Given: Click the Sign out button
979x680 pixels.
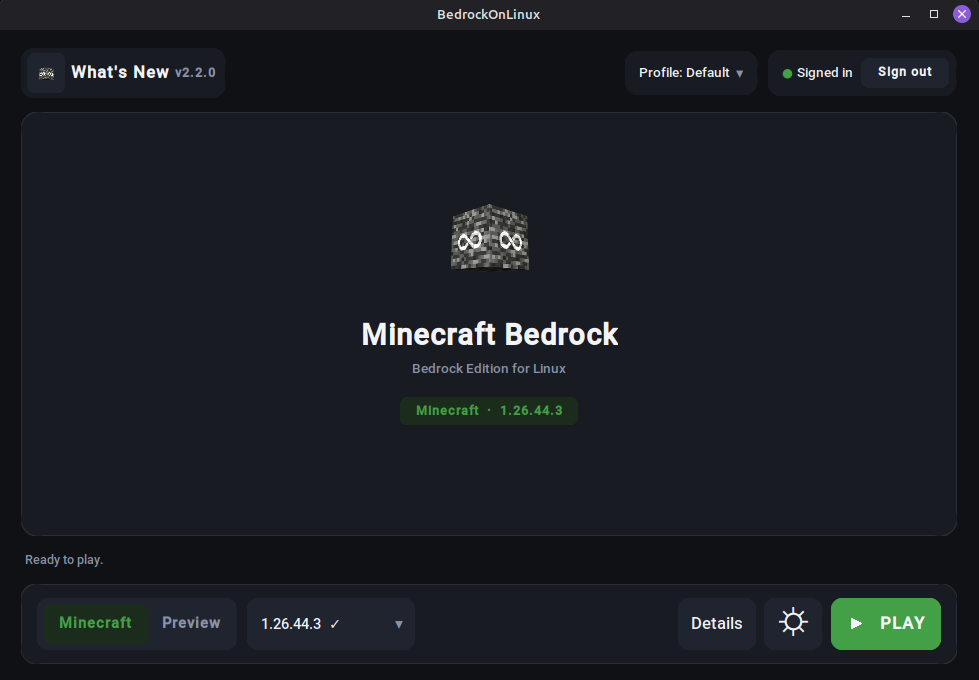Looking at the screenshot, I should click(905, 72).
